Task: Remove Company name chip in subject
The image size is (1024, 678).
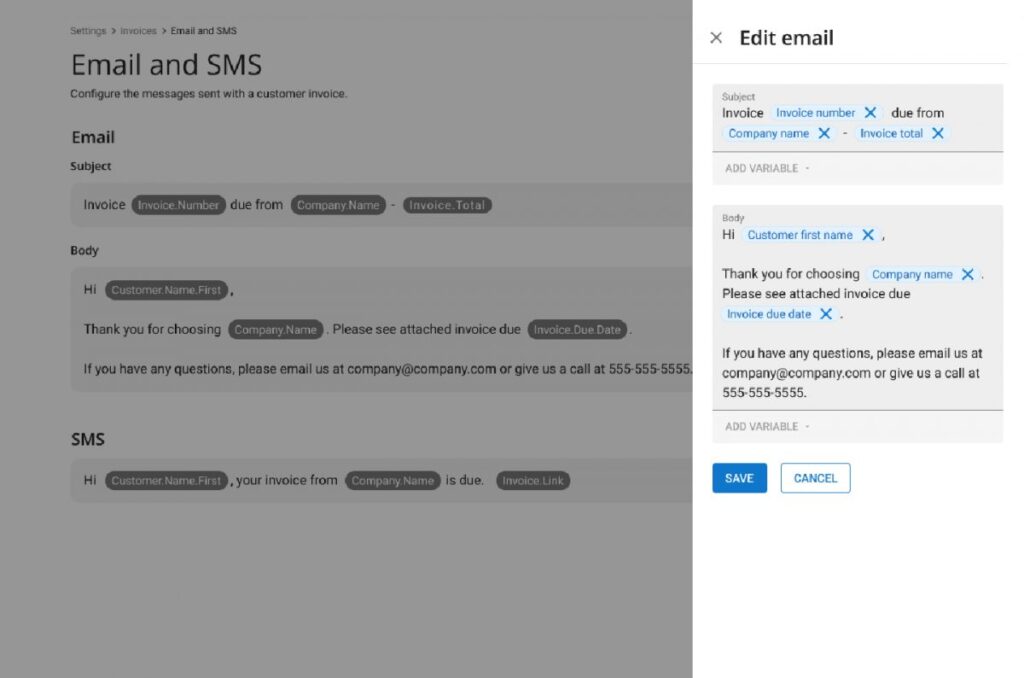Action: point(824,133)
